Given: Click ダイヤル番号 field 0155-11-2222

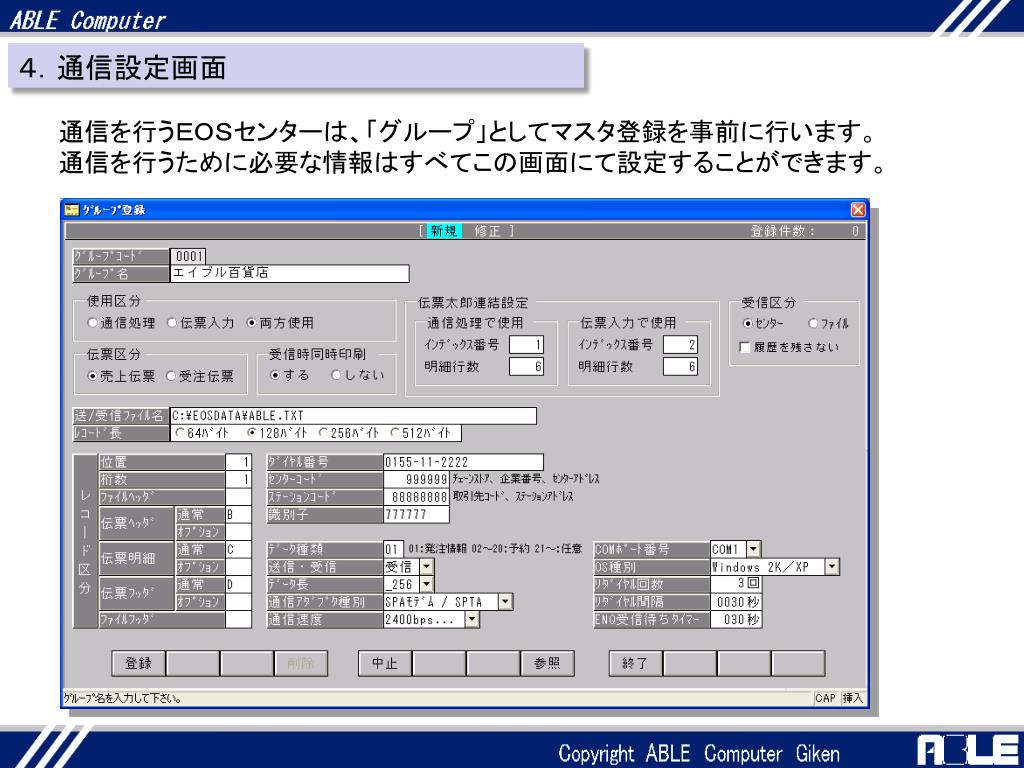Looking at the screenshot, I should pyautogui.click(x=464, y=462).
